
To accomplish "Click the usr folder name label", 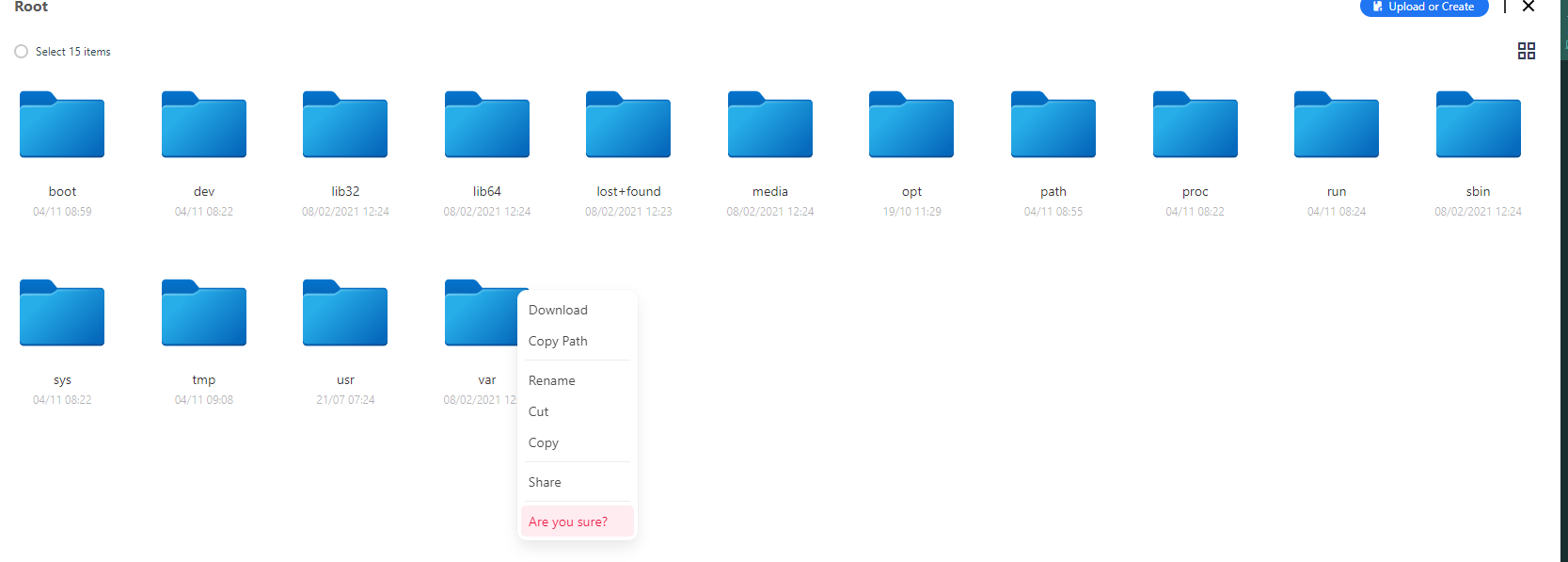I will point(345,379).
